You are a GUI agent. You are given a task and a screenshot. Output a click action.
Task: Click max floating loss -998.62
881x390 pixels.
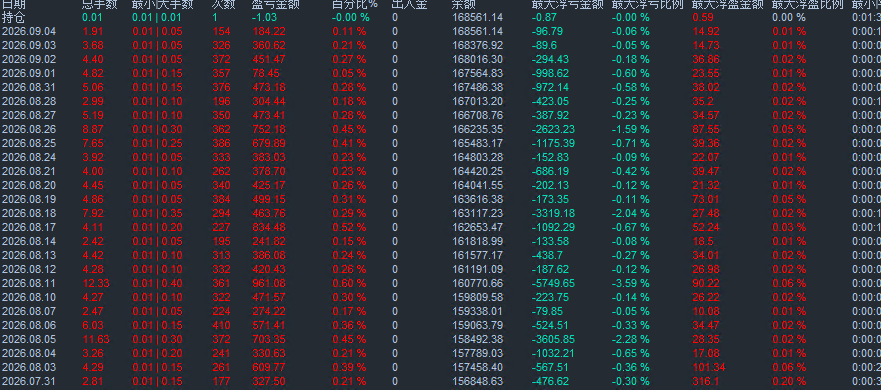(x=550, y=74)
